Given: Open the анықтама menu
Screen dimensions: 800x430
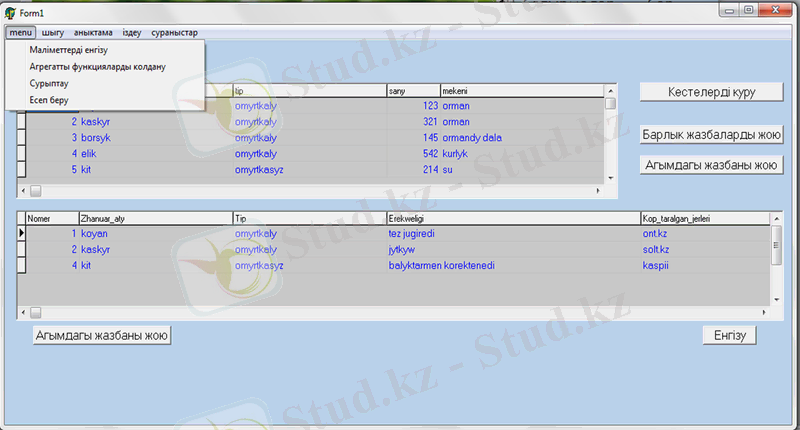Looking at the screenshot, I should (93, 32).
